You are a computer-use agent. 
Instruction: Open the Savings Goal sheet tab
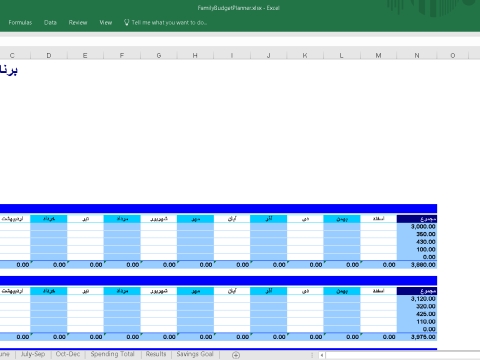click(x=195, y=354)
